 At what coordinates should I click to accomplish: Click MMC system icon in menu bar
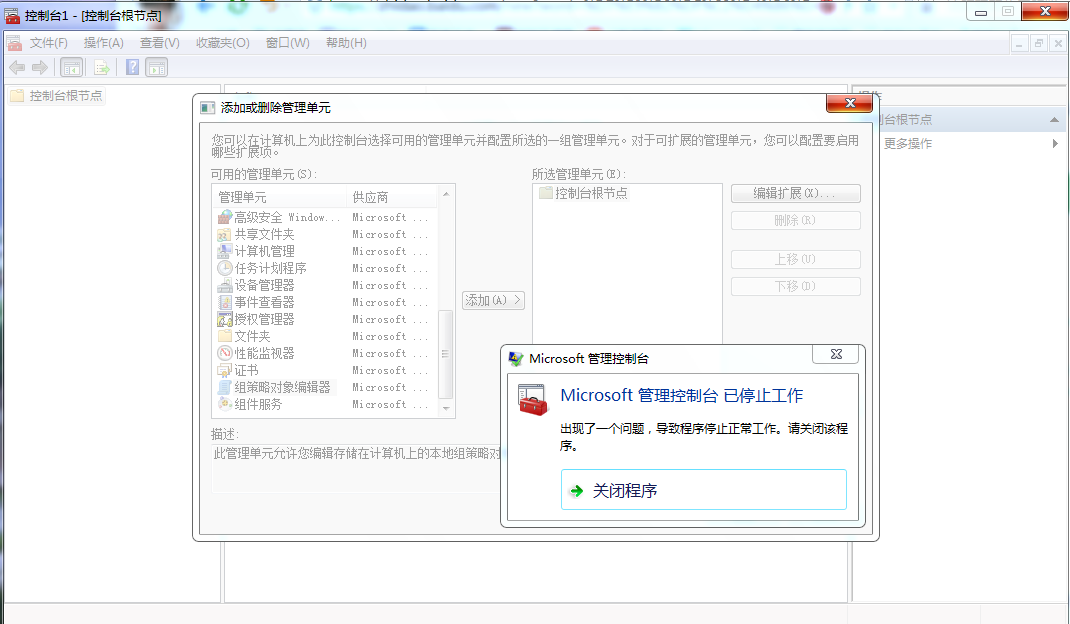coord(14,43)
